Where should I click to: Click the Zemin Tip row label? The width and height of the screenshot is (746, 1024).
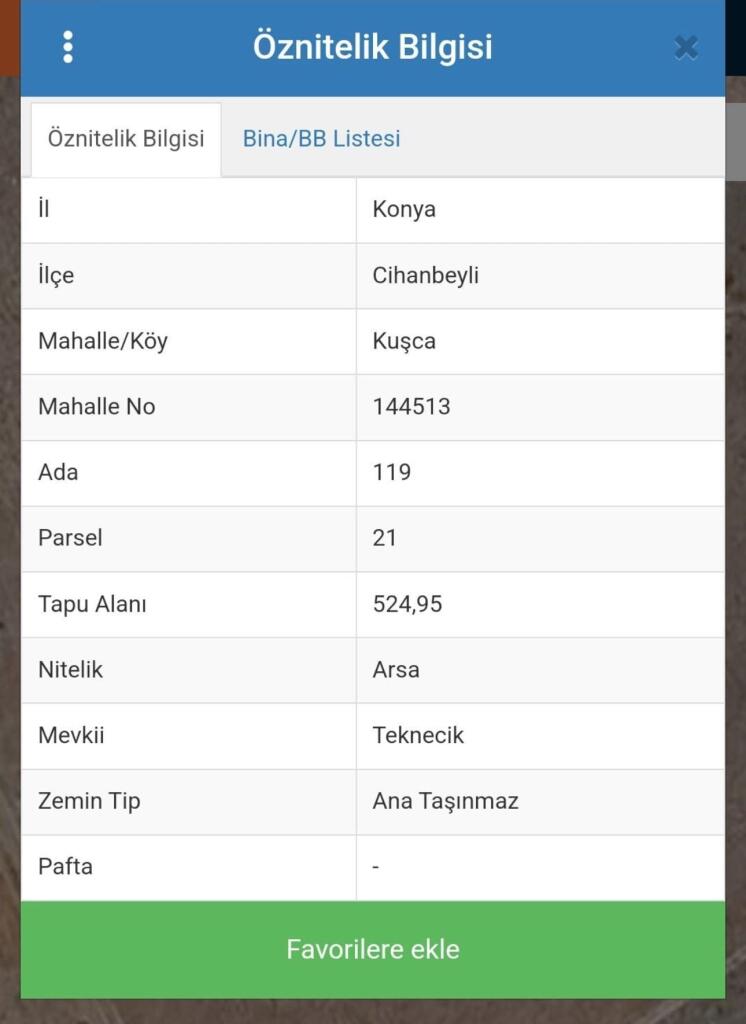(89, 801)
